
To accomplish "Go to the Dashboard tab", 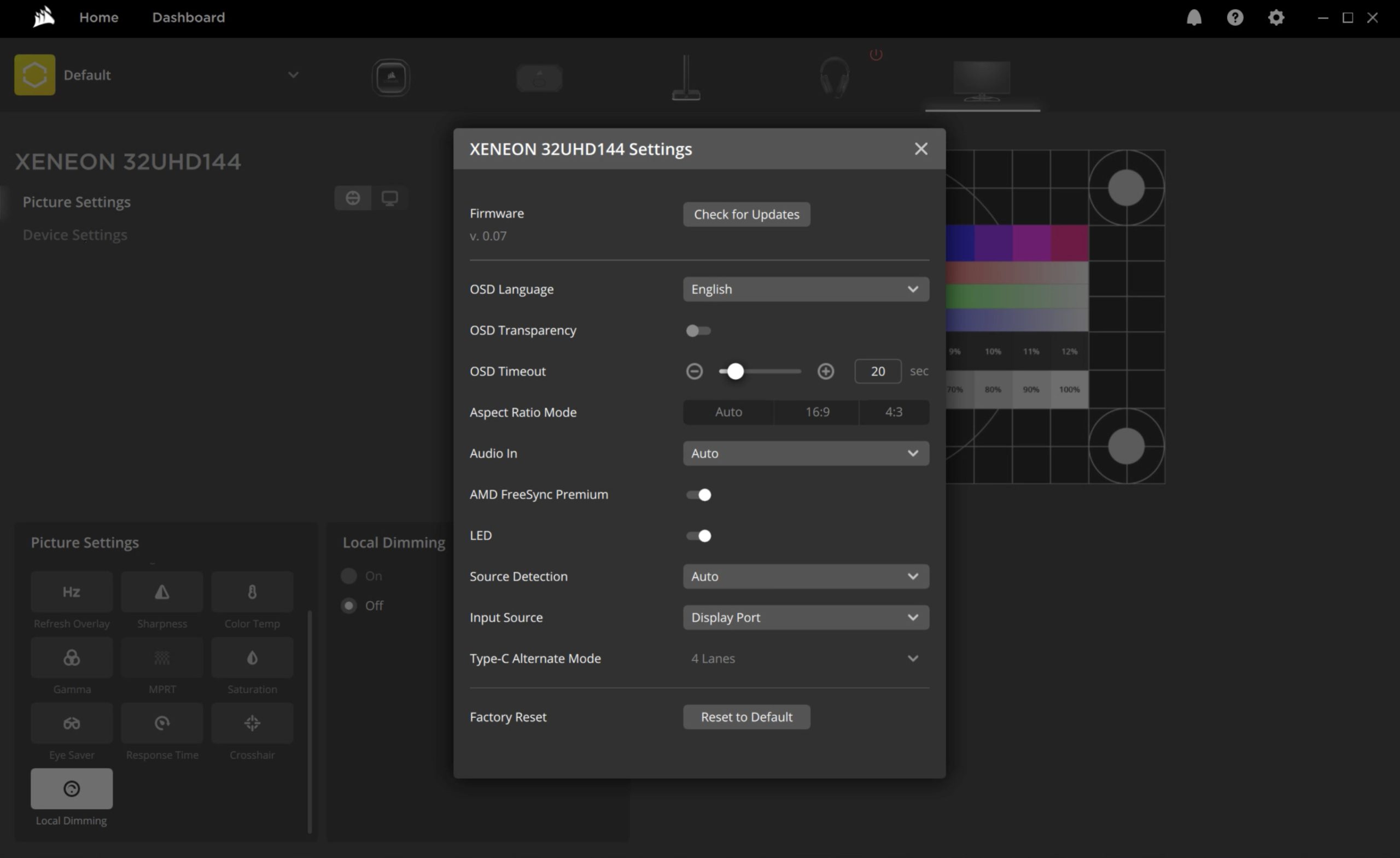I will coord(188,17).
